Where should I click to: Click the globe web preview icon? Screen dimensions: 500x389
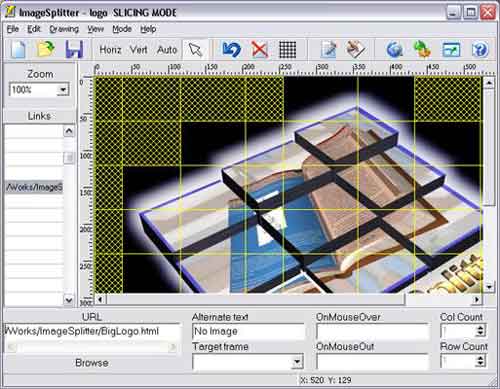395,49
